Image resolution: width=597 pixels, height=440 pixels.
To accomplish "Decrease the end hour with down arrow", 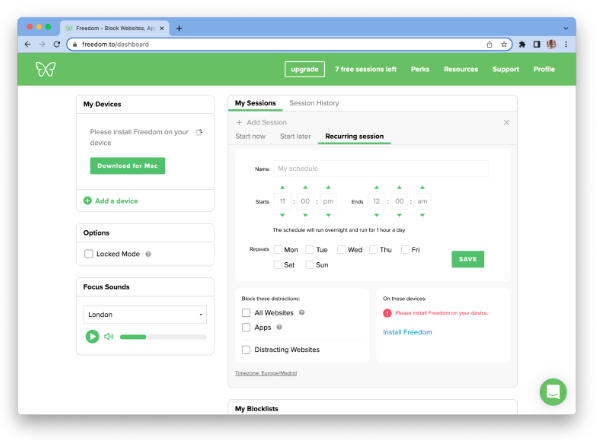I will pos(377,215).
